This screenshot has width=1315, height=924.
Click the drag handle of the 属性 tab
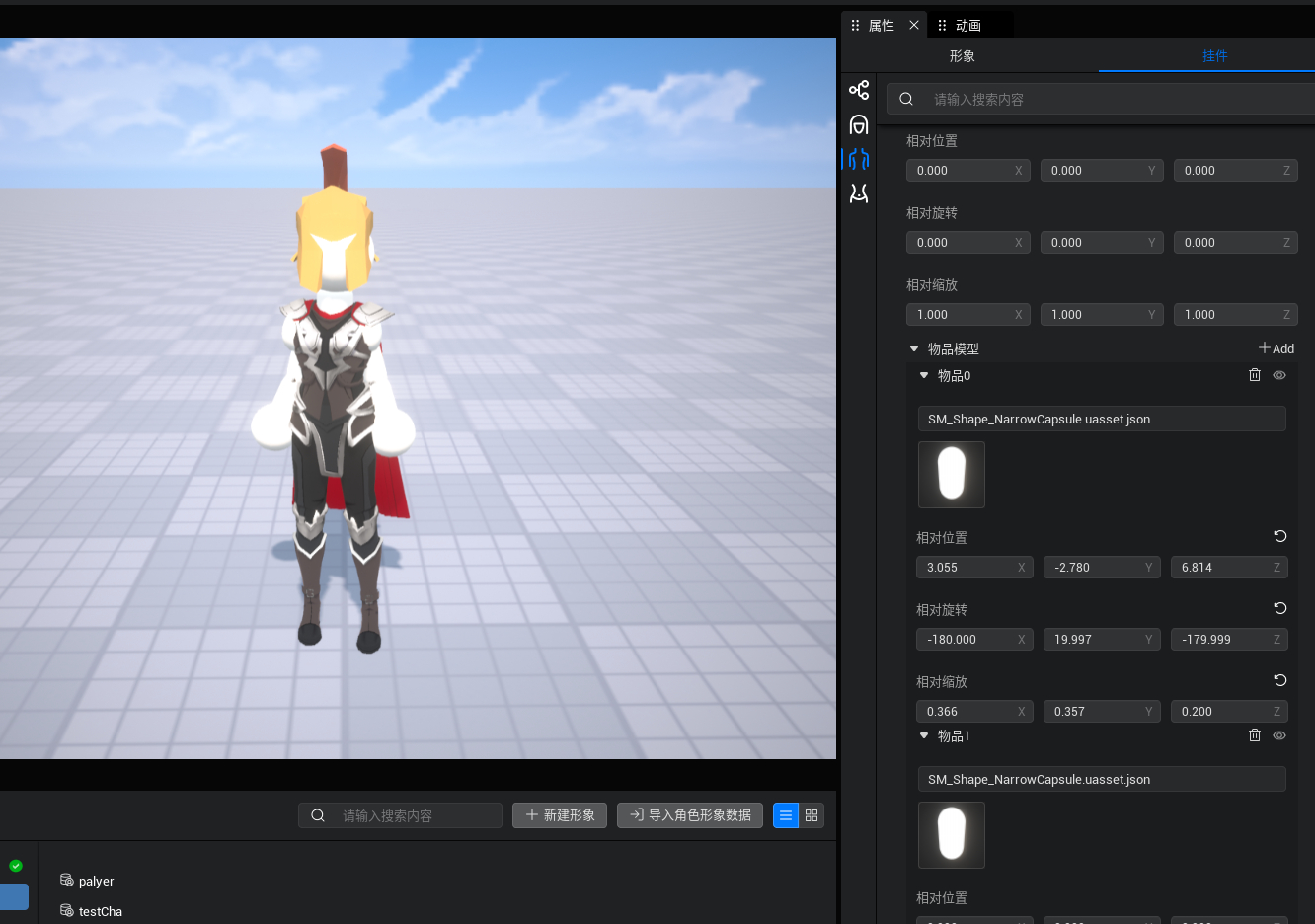coord(855,25)
